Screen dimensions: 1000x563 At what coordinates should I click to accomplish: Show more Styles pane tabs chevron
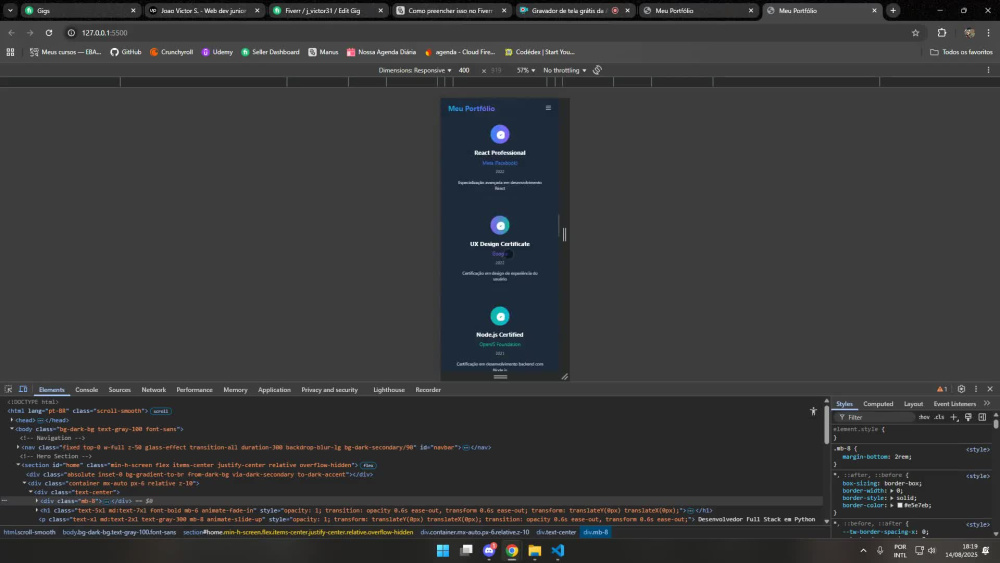click(x=987, y=403)
